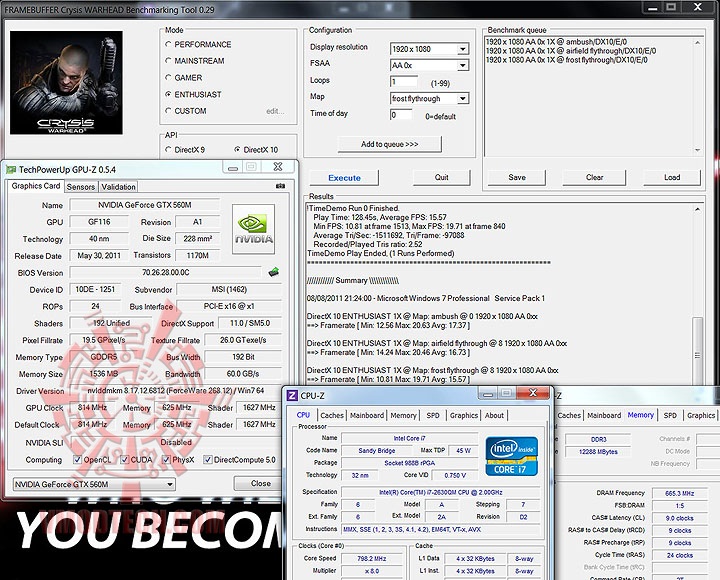Click Add to queue button

pyautogui.click(x=389, y=144)
